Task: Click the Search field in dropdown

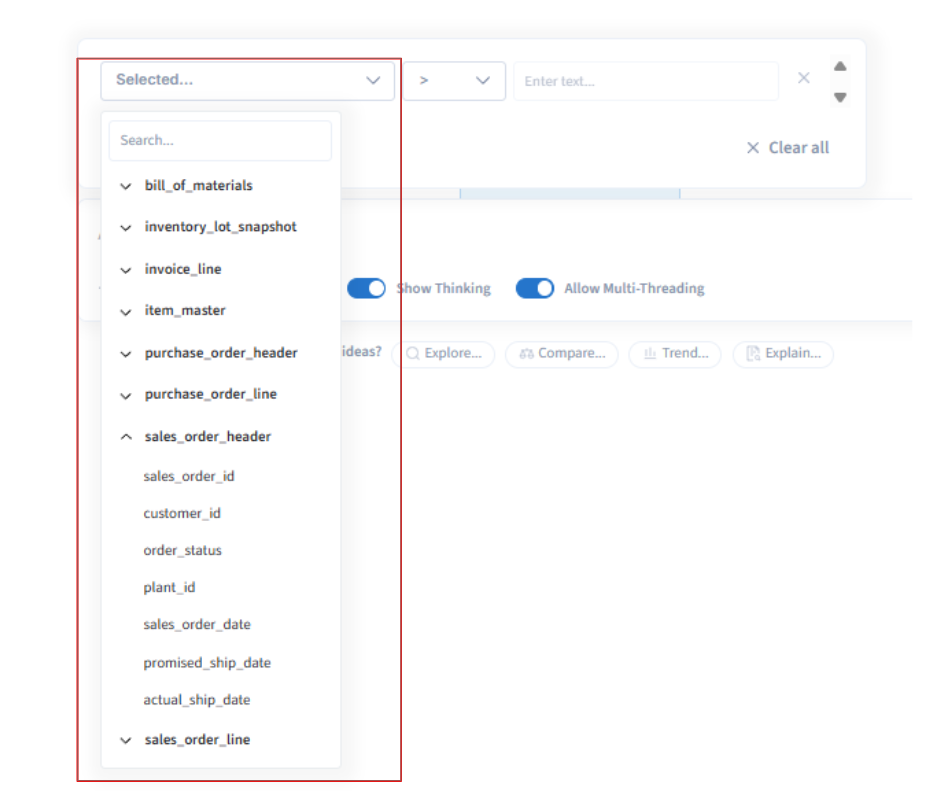Action: point(220,141)
